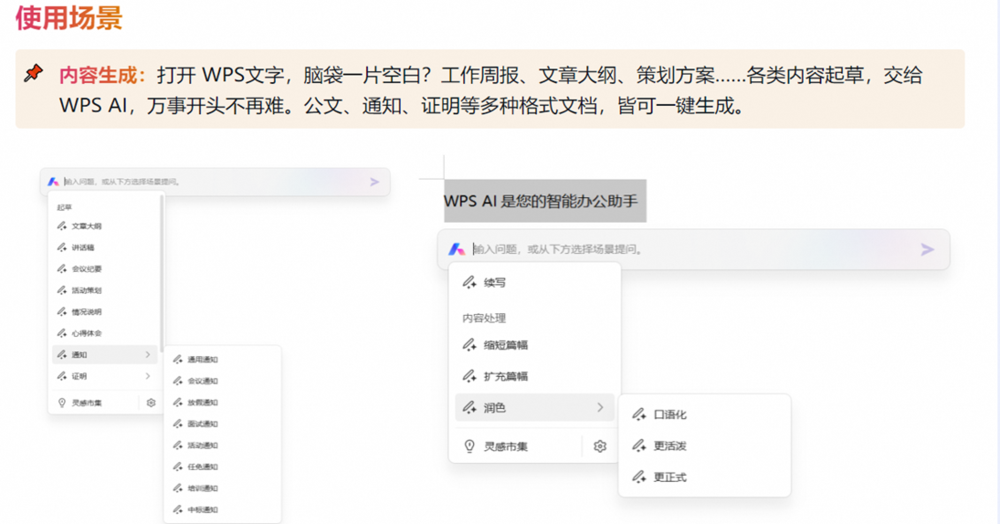The image size is (1000, 524).
Task: Click the pen icon beside 扩充篇幅
Action: click(469, 376)
